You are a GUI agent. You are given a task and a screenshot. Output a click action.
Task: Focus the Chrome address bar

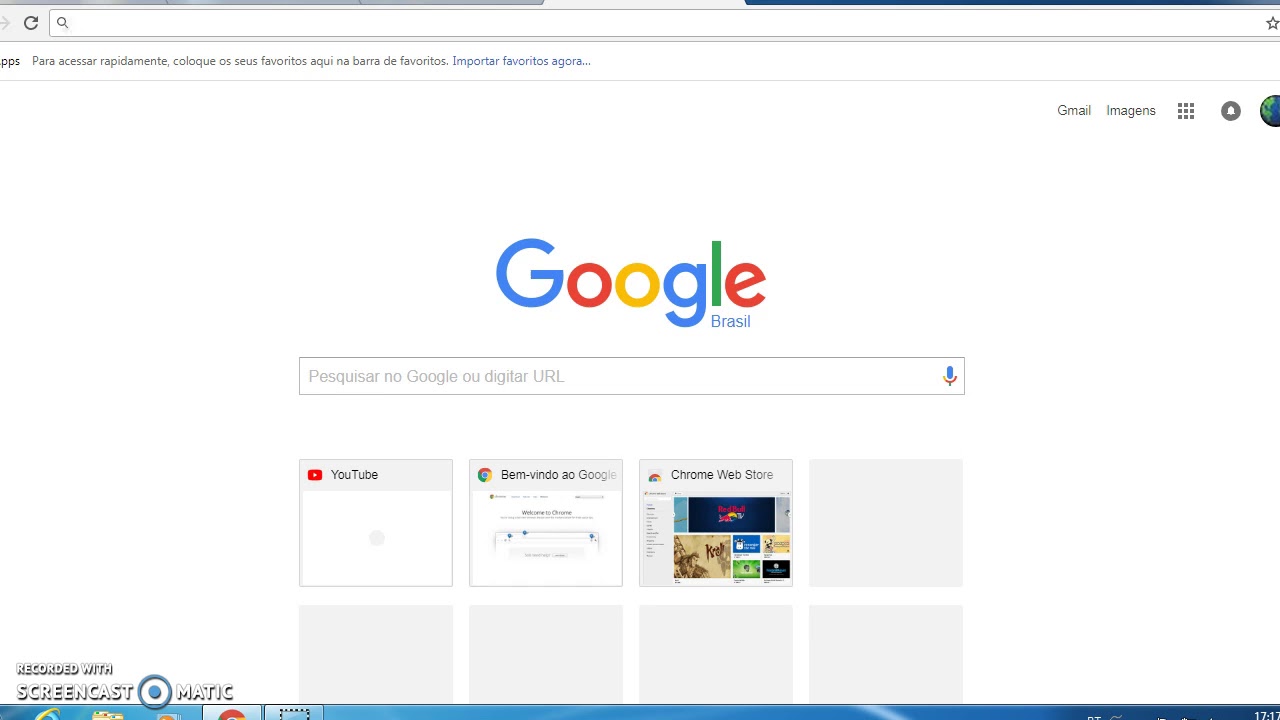click(660, 23)
